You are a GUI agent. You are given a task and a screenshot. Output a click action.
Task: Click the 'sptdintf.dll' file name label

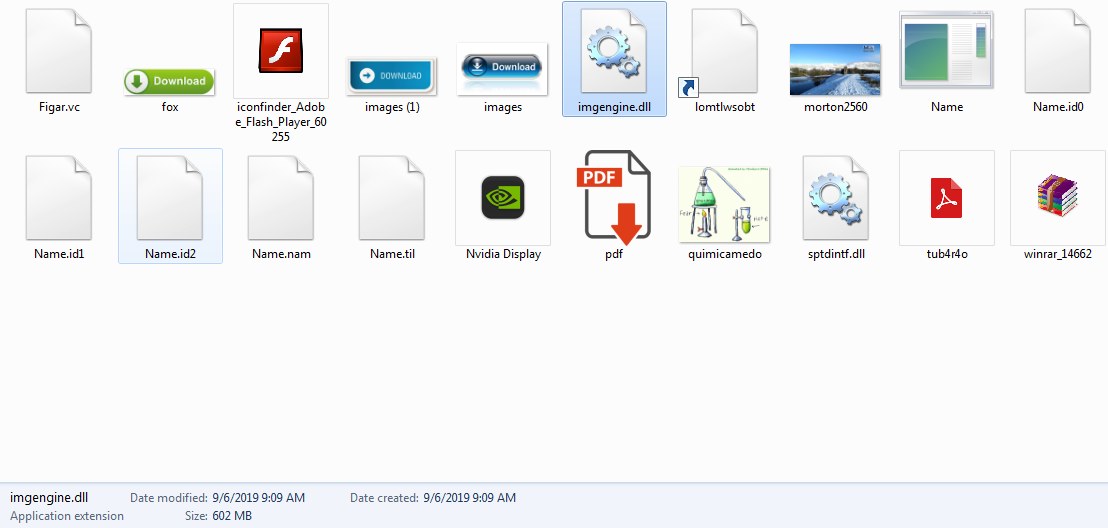(x=836, y=254)
